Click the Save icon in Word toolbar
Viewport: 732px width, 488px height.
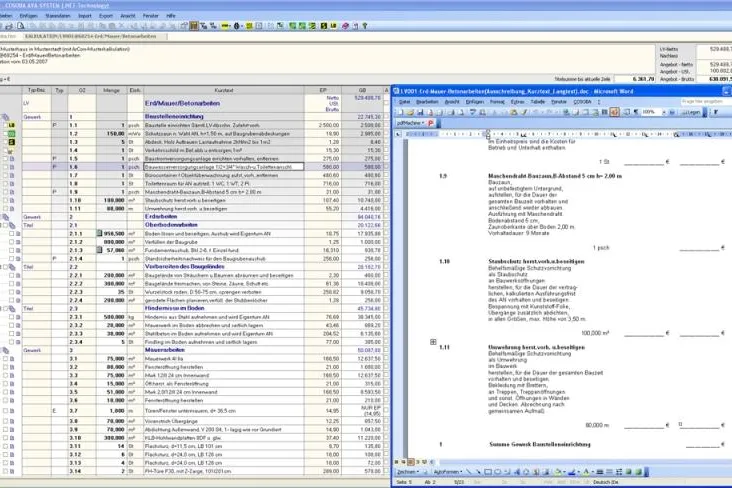point(420,112)
